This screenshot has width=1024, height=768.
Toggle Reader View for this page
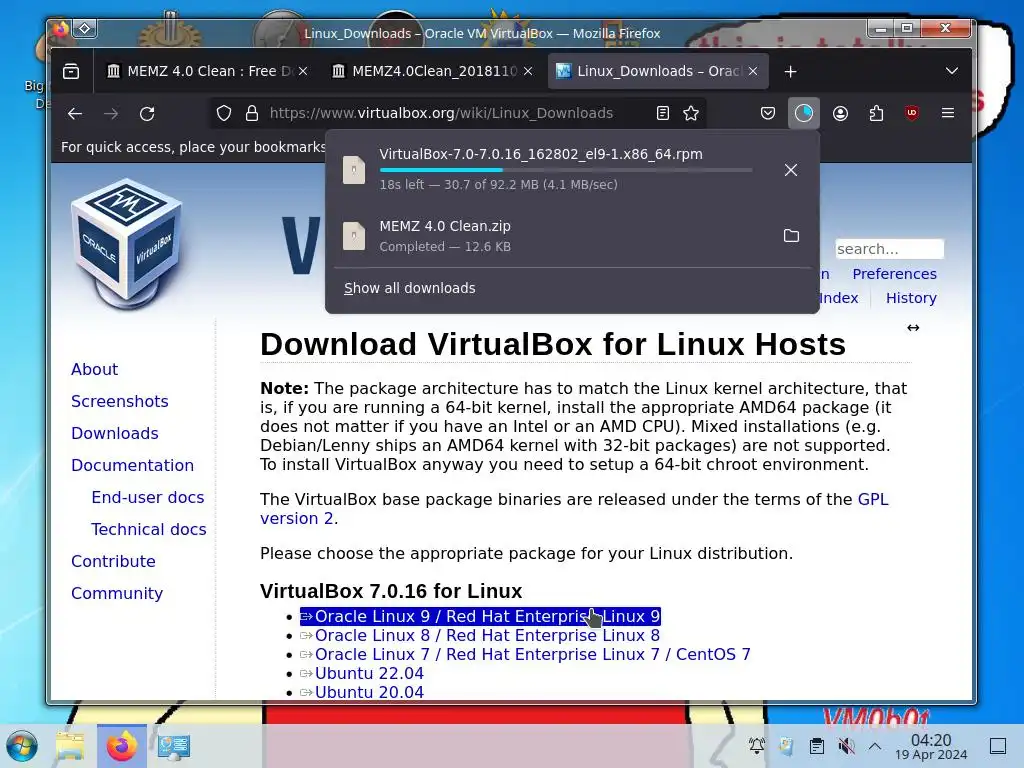(x=663, y=114)
